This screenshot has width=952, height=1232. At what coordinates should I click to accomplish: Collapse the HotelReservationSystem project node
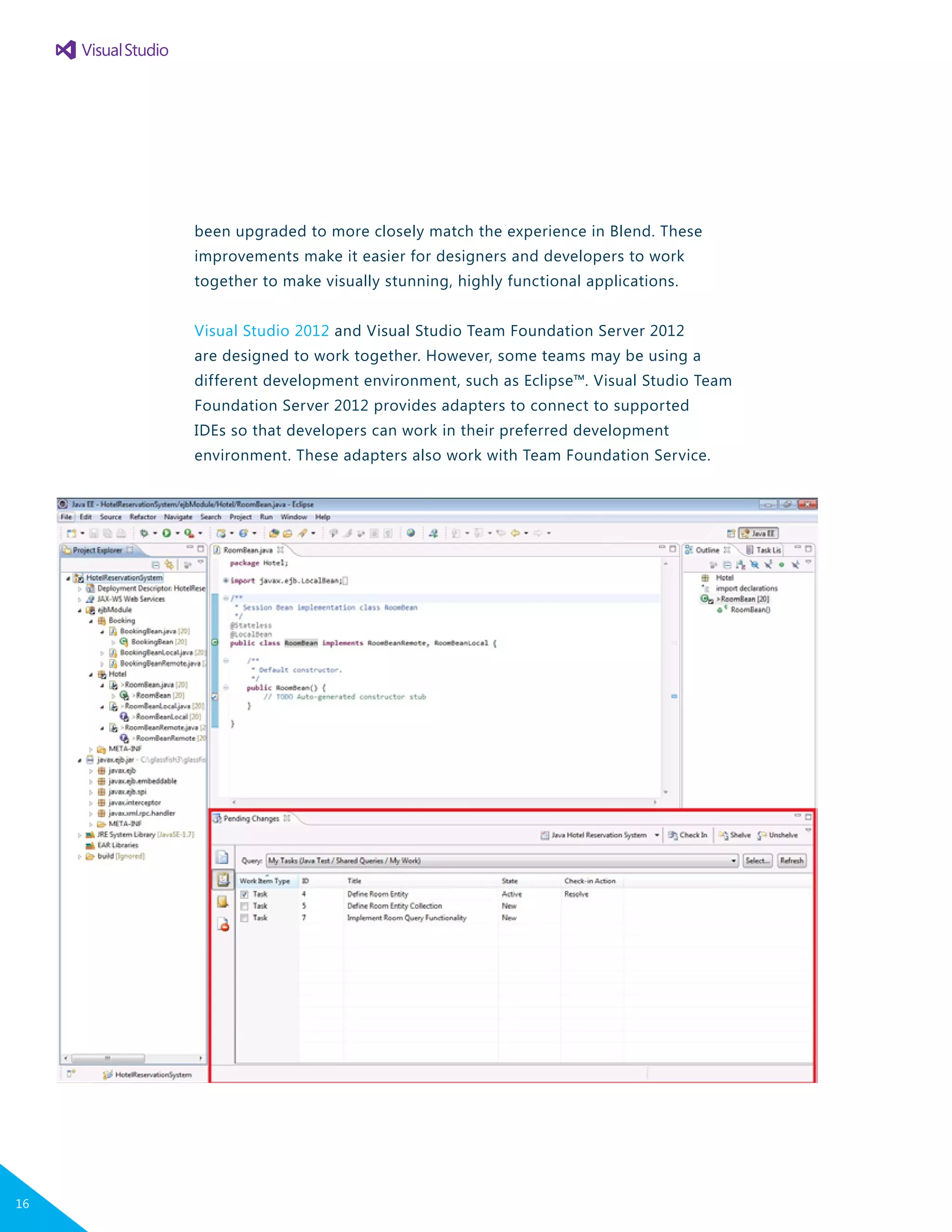point(68,578)
